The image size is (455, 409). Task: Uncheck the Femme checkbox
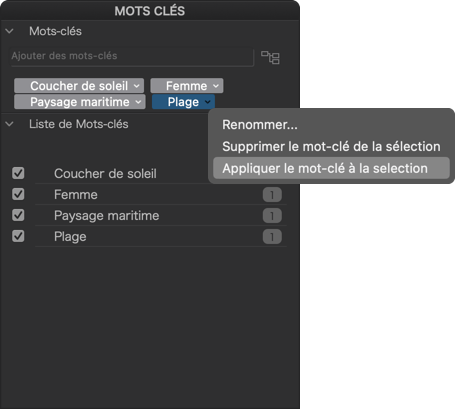tap(18, 194)
